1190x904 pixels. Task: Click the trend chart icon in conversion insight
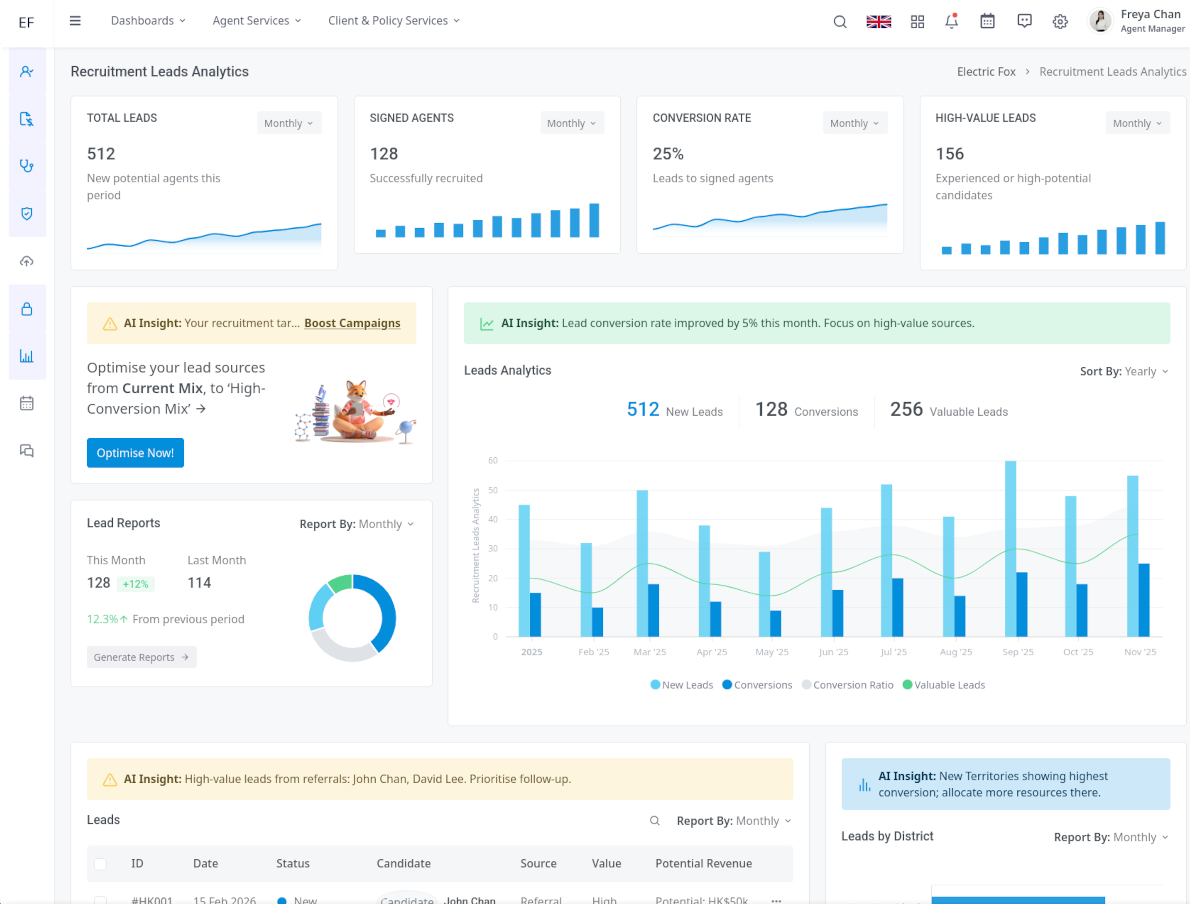coord(486,324)
